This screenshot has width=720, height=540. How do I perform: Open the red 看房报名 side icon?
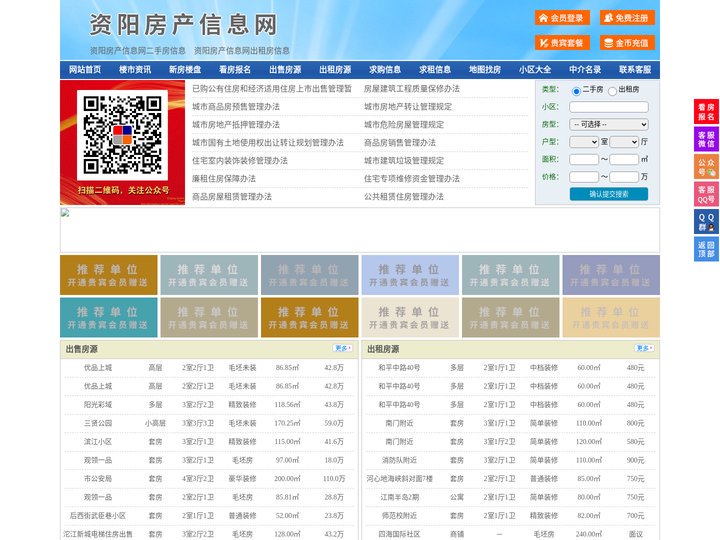(x=706, y=112)
